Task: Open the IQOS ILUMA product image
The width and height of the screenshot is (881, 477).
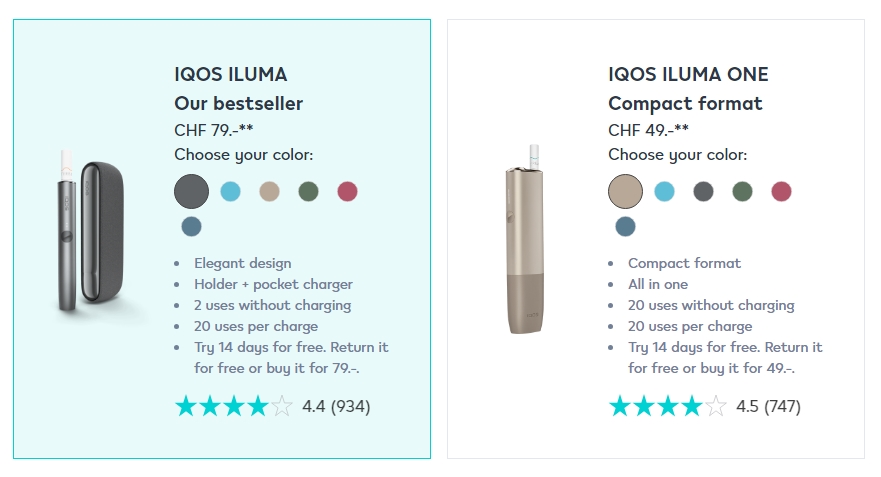Action: (x=91, y=230)
